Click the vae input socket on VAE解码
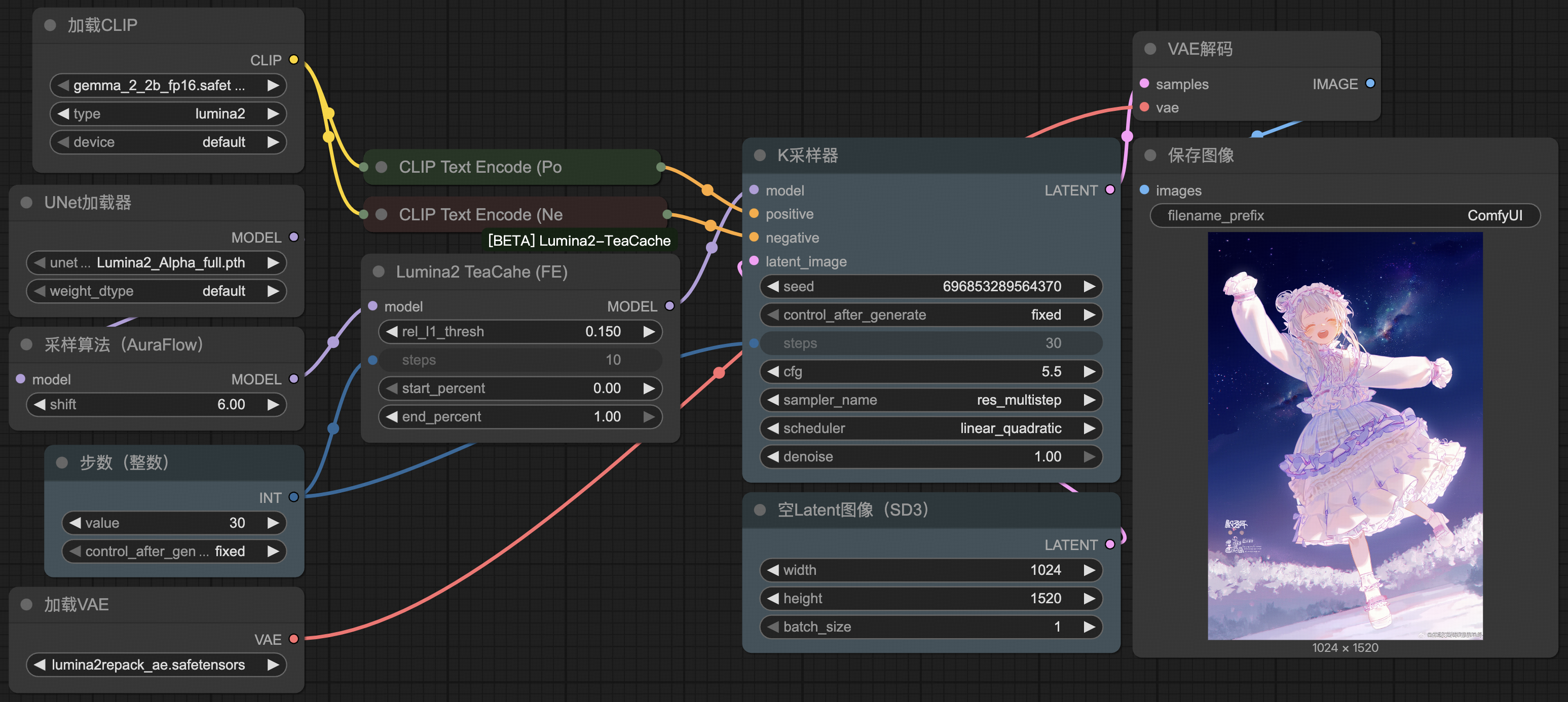This screenshot has width=1568, height=702. (x=1144, y=107)
